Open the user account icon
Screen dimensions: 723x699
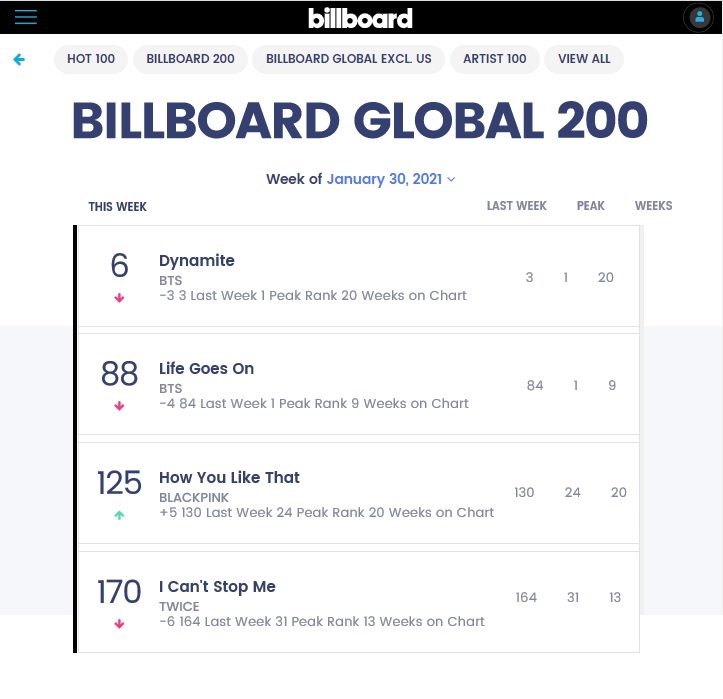[x=697, y=18]
